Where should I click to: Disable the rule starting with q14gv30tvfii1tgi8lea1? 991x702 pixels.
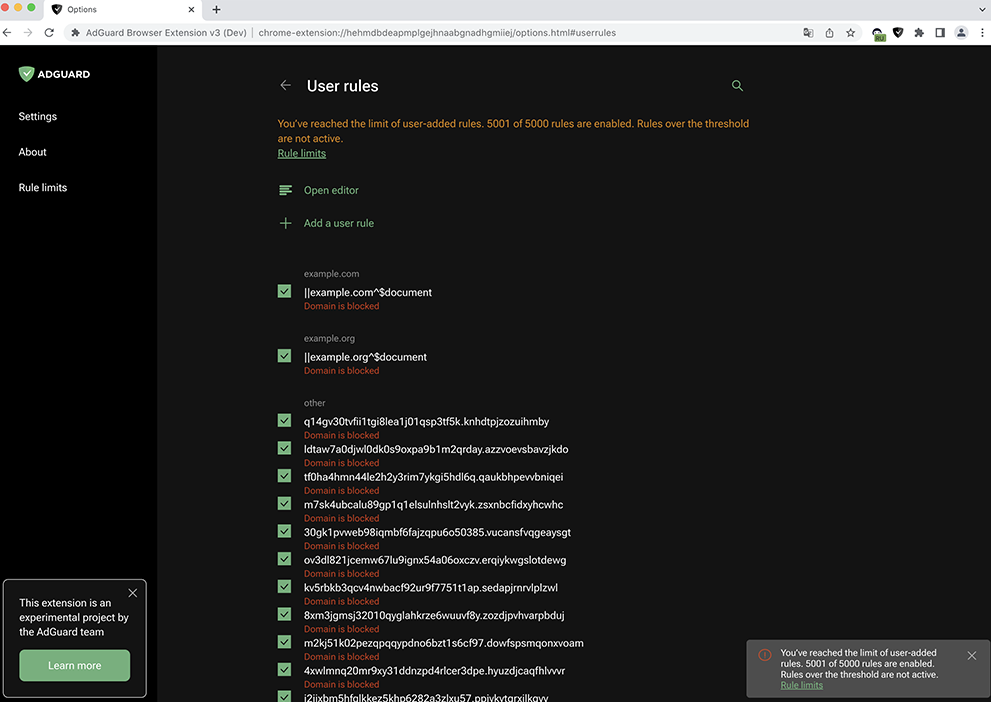point(285,421)
